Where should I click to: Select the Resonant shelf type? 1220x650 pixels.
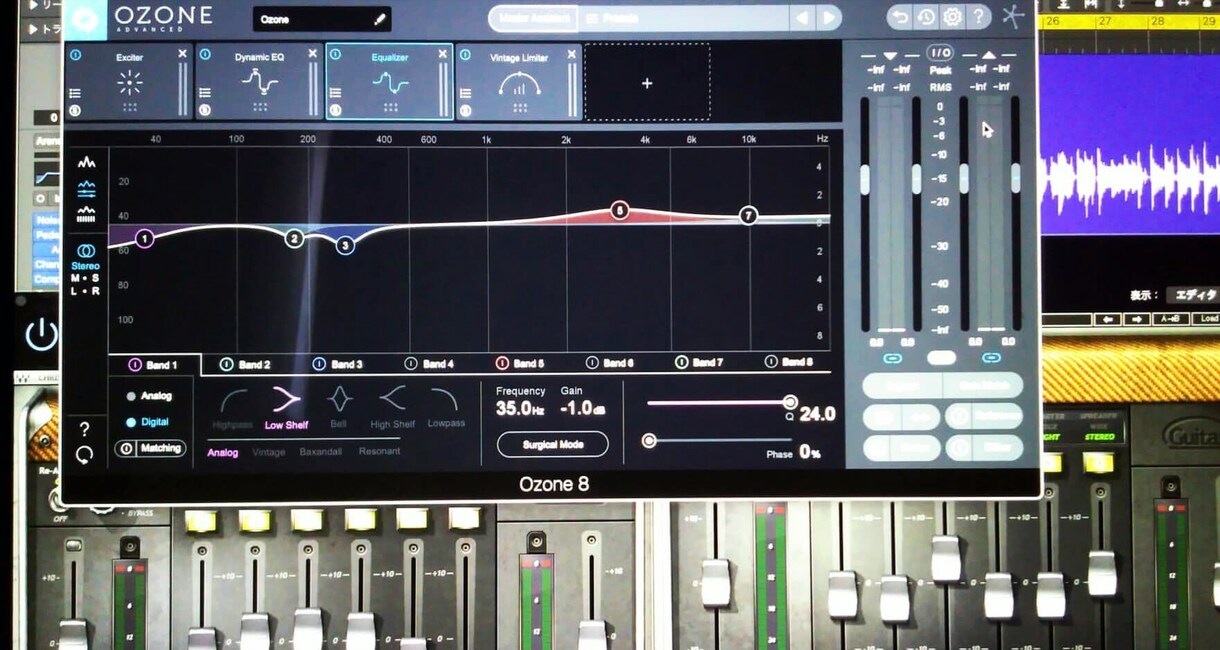(x=379, y=452)
